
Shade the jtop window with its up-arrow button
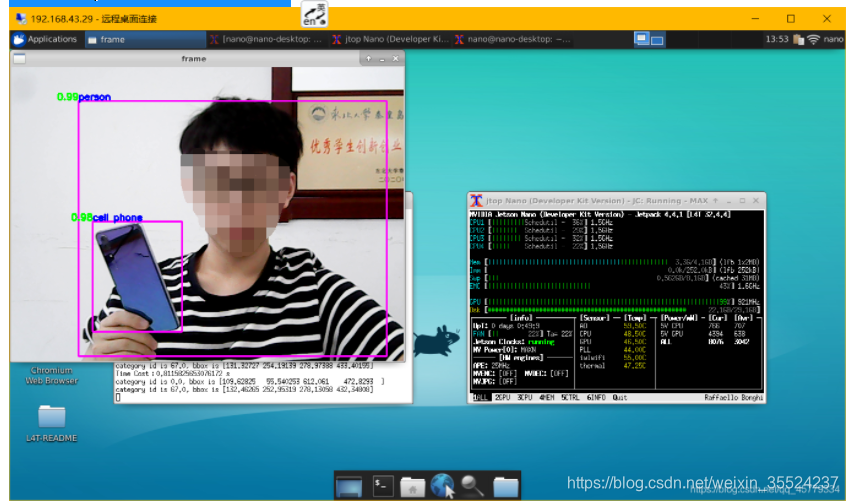715,200
